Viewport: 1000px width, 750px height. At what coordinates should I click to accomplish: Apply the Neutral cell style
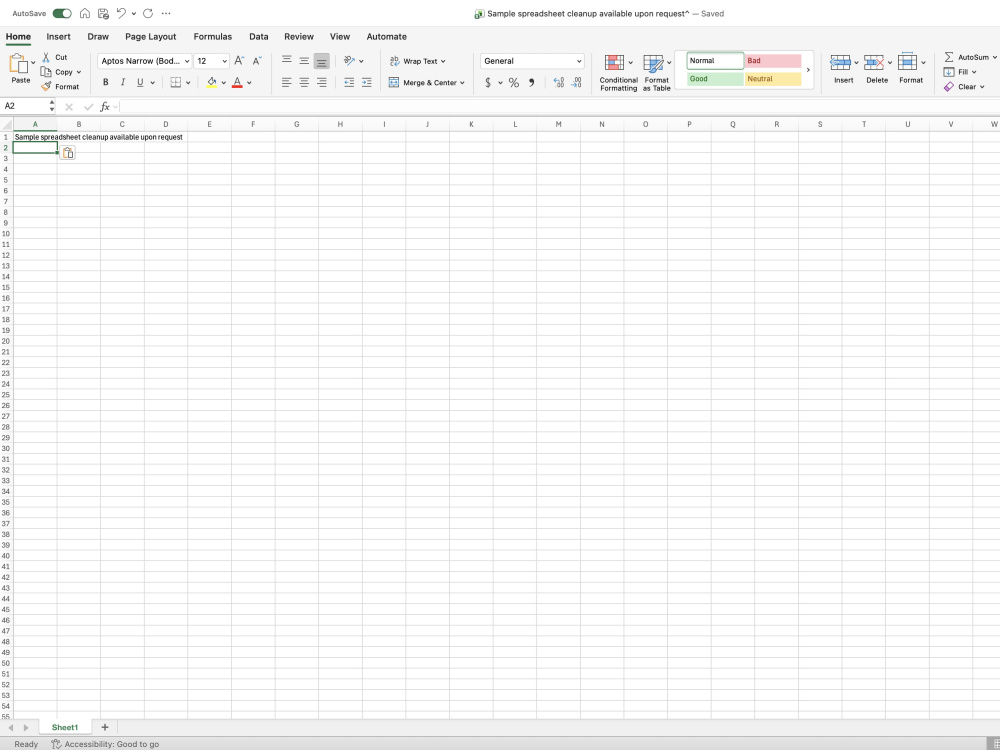point(773,79)
